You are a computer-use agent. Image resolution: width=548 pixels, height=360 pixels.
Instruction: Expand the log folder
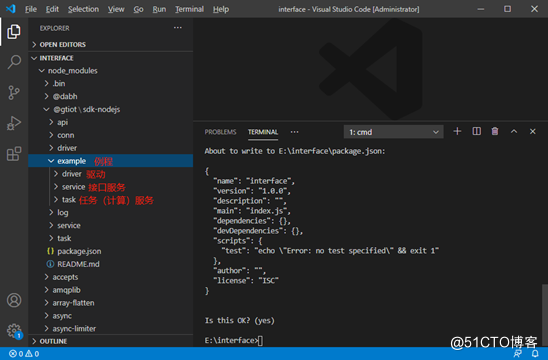pos(110,213)
